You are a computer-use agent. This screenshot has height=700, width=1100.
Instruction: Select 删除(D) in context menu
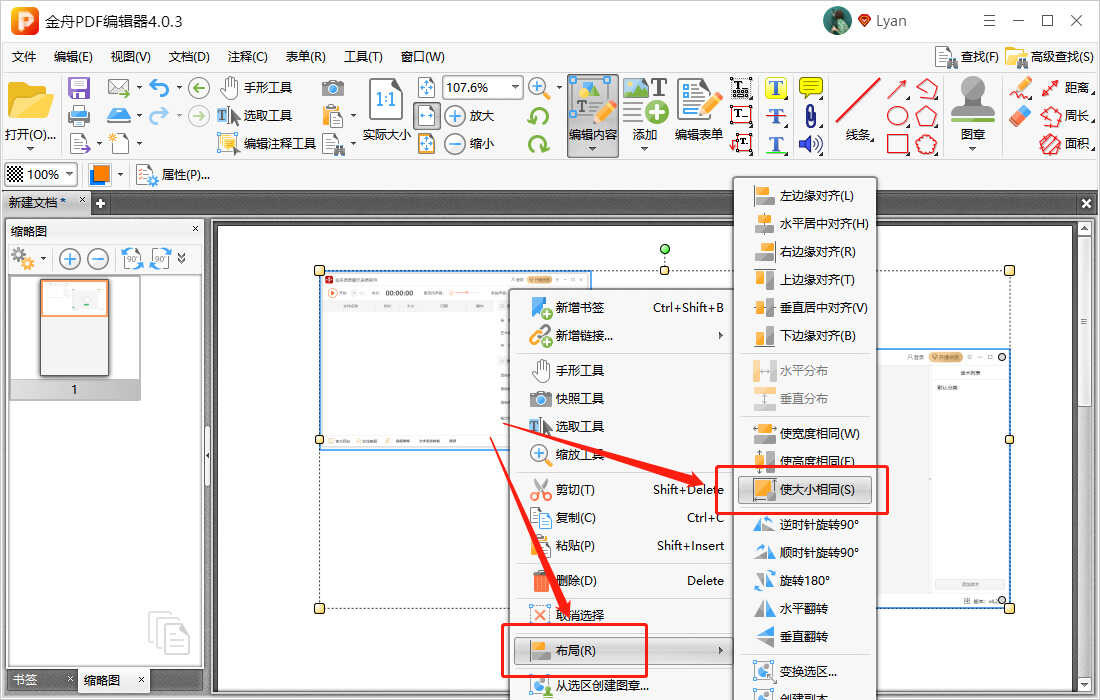pos(623,581)
